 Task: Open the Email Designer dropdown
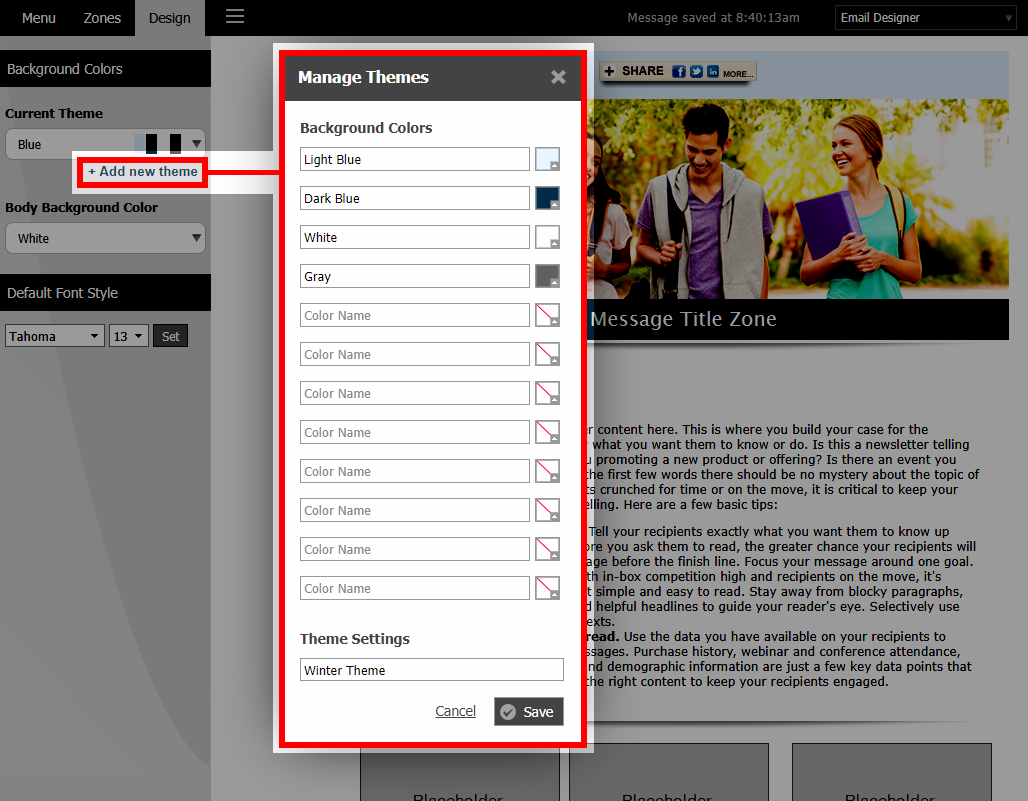[x=926, y=18]
